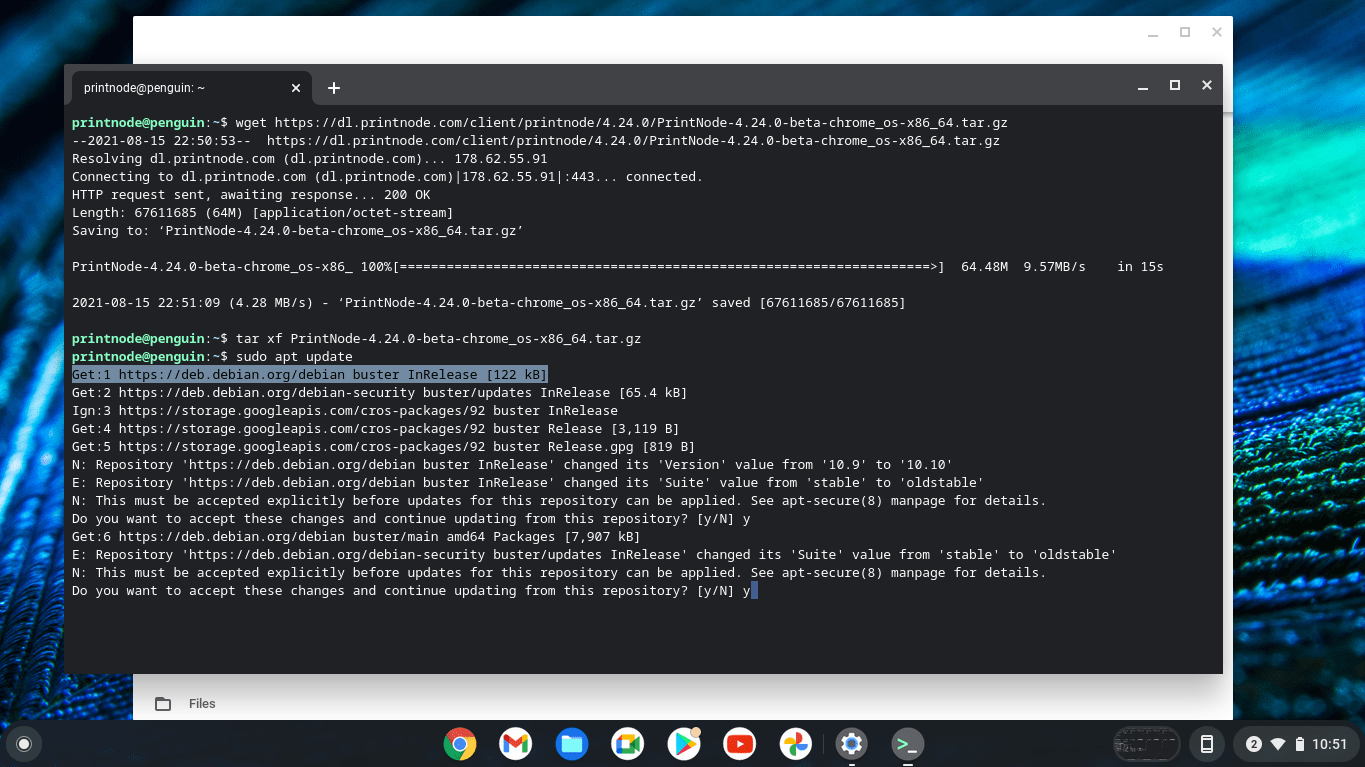Screen dimensions: 1365x767
Task: Click the final [y/N] prompt cursor
Action: [754, 590]
